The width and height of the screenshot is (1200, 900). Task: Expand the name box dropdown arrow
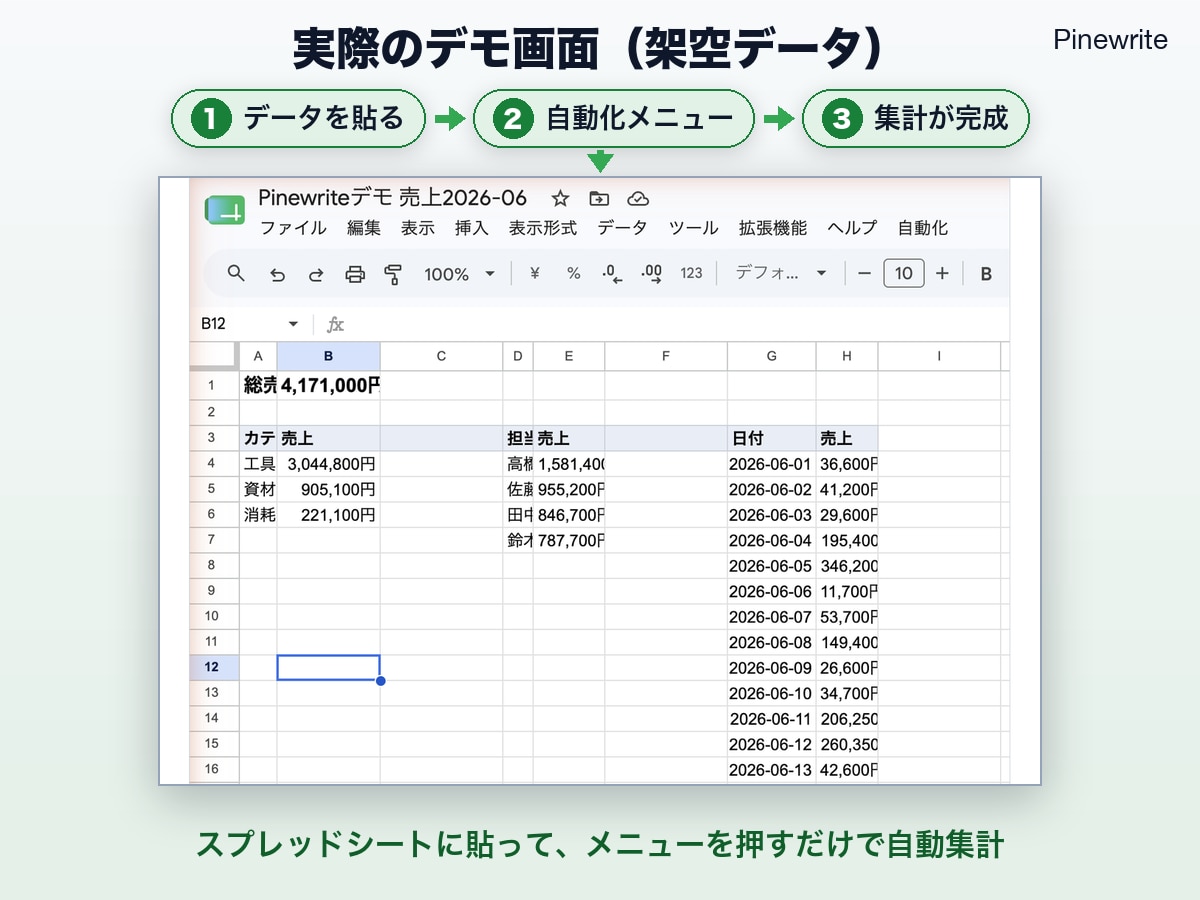coord(293,324)
